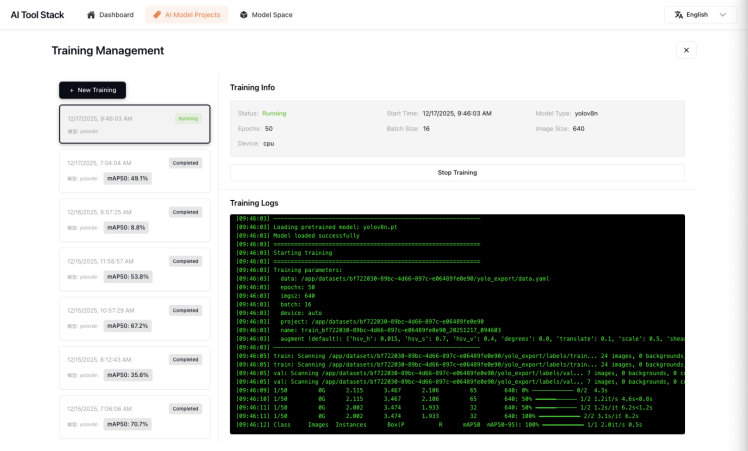Switch to the Dashboard tab
The image size is (748, 451).
click(x=110, y=15)
